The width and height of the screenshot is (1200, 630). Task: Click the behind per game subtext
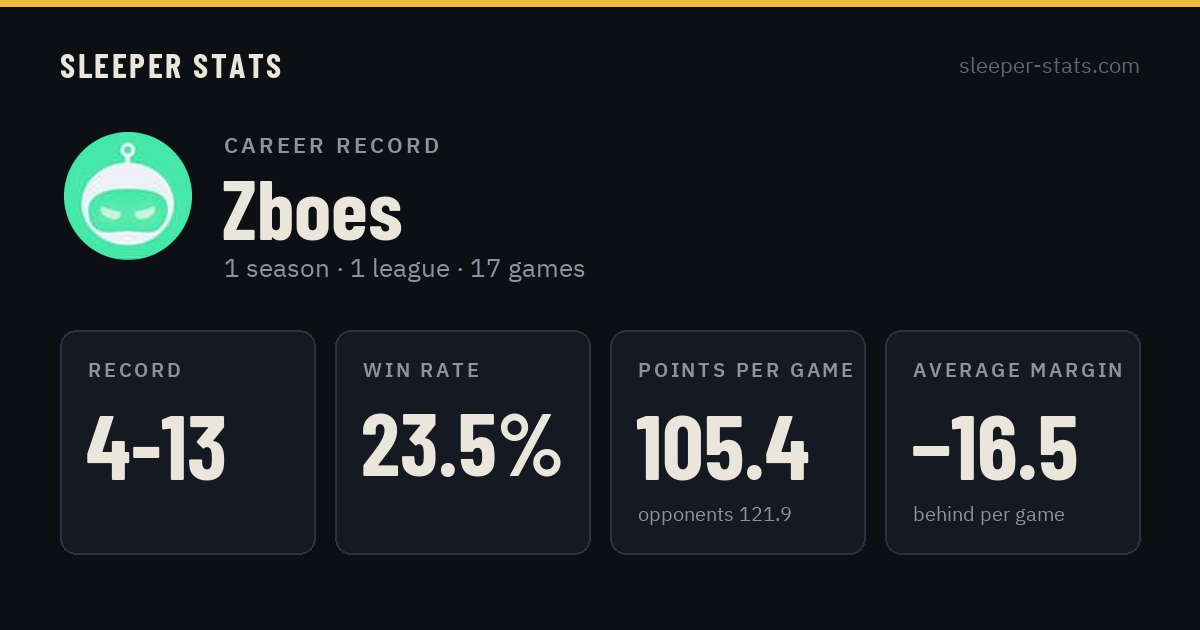point(989,515)
